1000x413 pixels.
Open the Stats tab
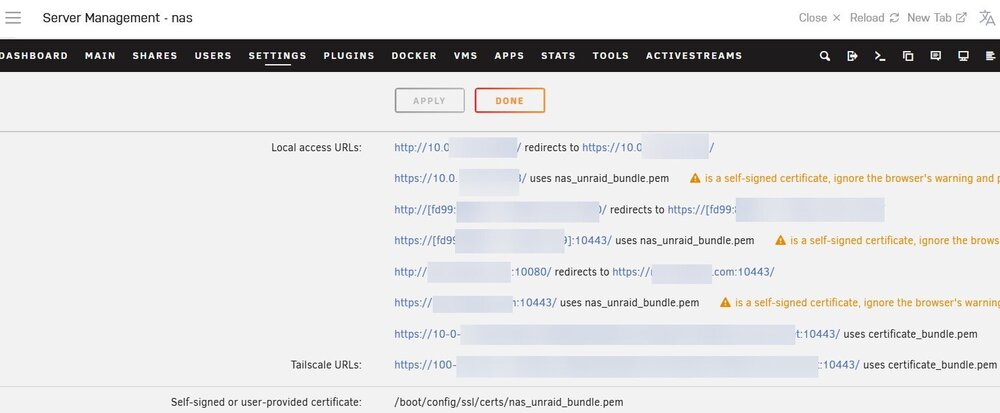click(x=558, y=55)
